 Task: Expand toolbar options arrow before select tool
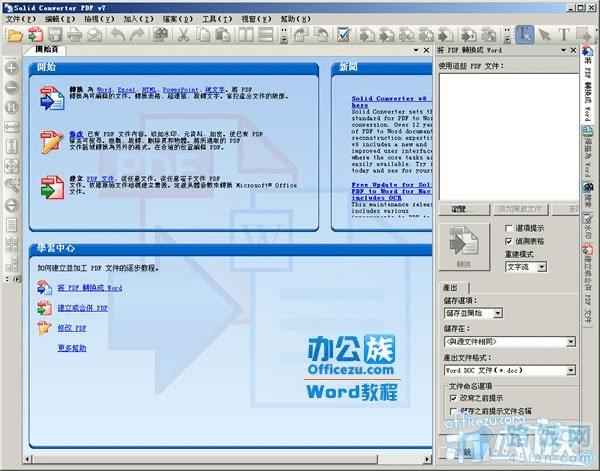tap(507, 35)
